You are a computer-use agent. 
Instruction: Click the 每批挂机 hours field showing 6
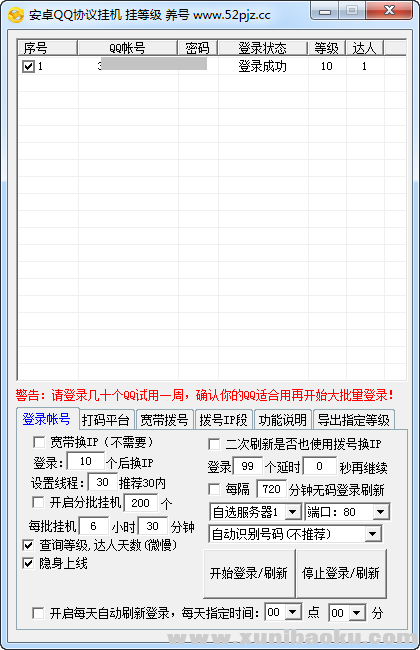tap(93, 526)
